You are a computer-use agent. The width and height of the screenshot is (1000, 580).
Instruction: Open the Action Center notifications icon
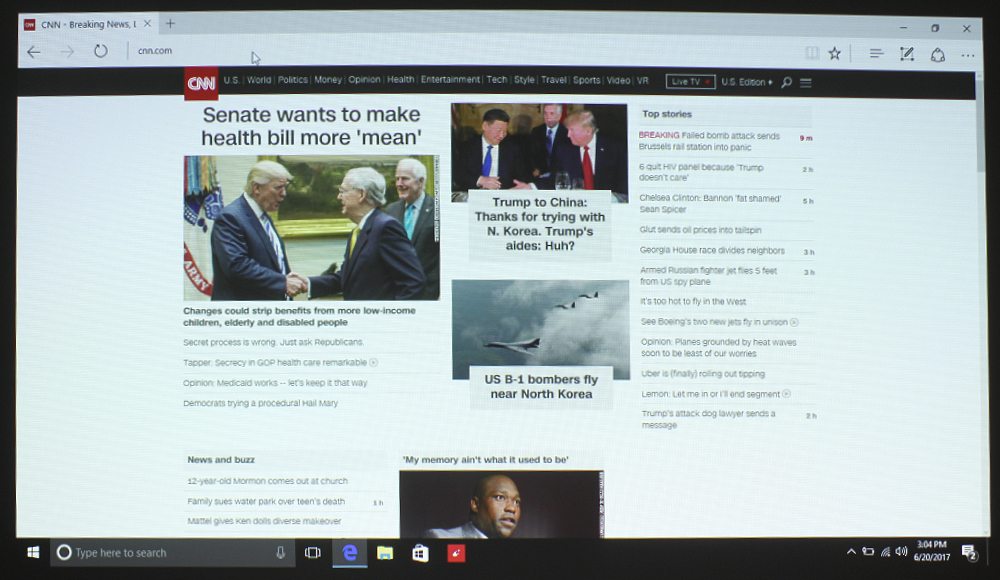click(x=969, y=553)
